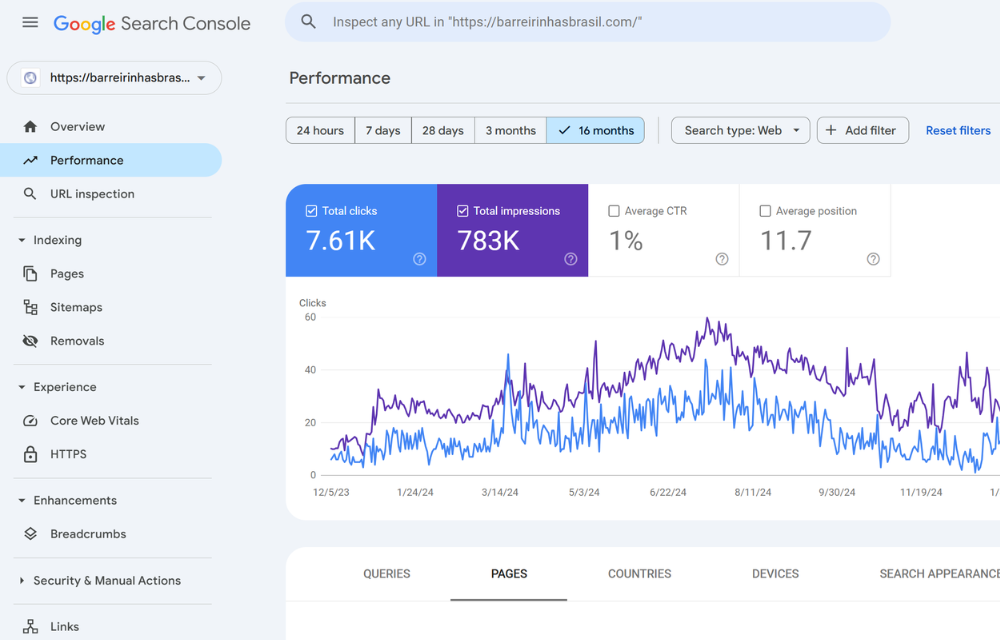The width and height of the screenshot is (1000, 640).
Task: Enable the Average position metric
Action: click(767, 211)
